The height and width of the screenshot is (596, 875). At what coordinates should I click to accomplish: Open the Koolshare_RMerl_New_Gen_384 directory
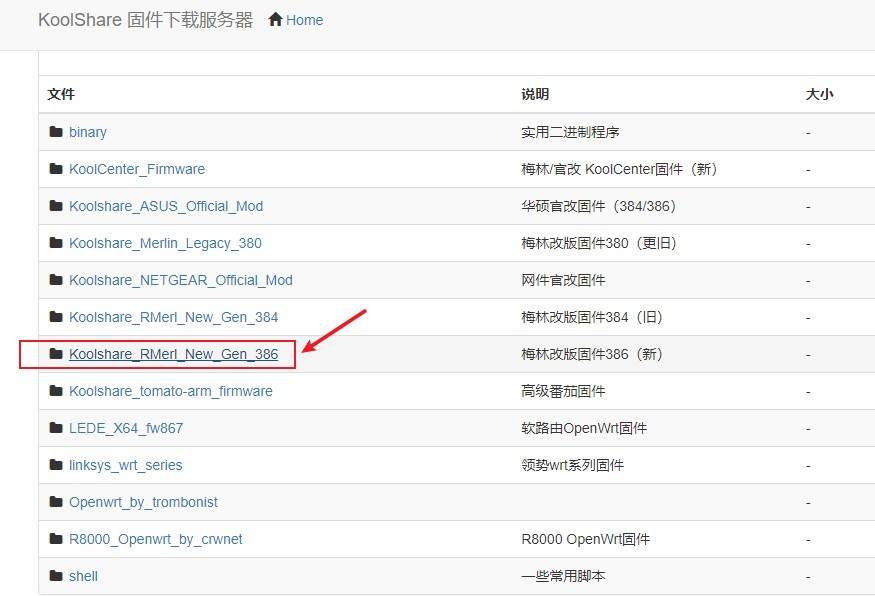tap(176, 316)
